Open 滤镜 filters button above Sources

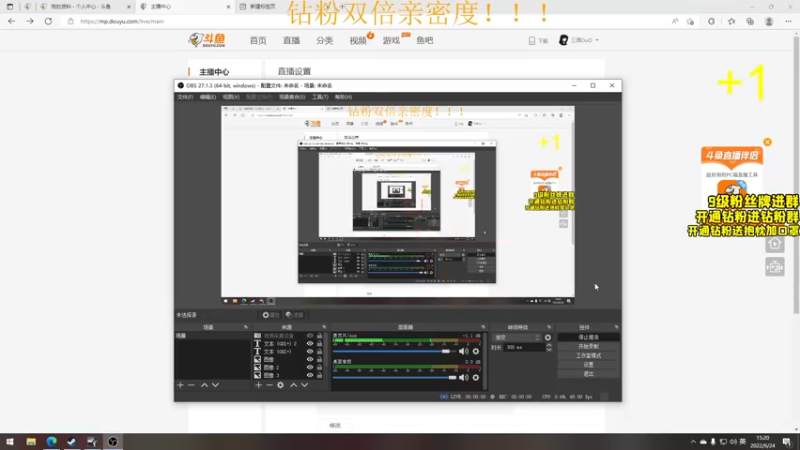[294, 315]
